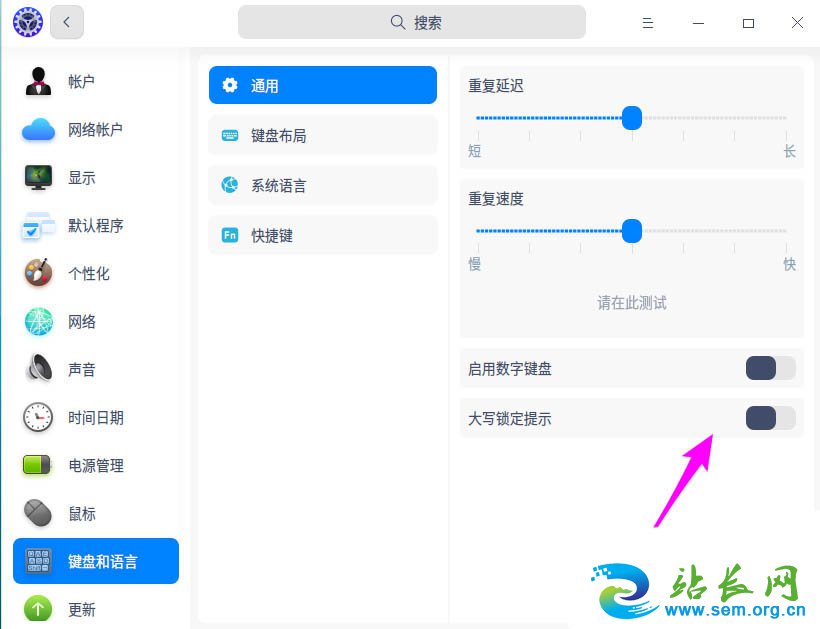Enable the 大写锁定提示 switch

pyautogui.click(x=770, y=418)
